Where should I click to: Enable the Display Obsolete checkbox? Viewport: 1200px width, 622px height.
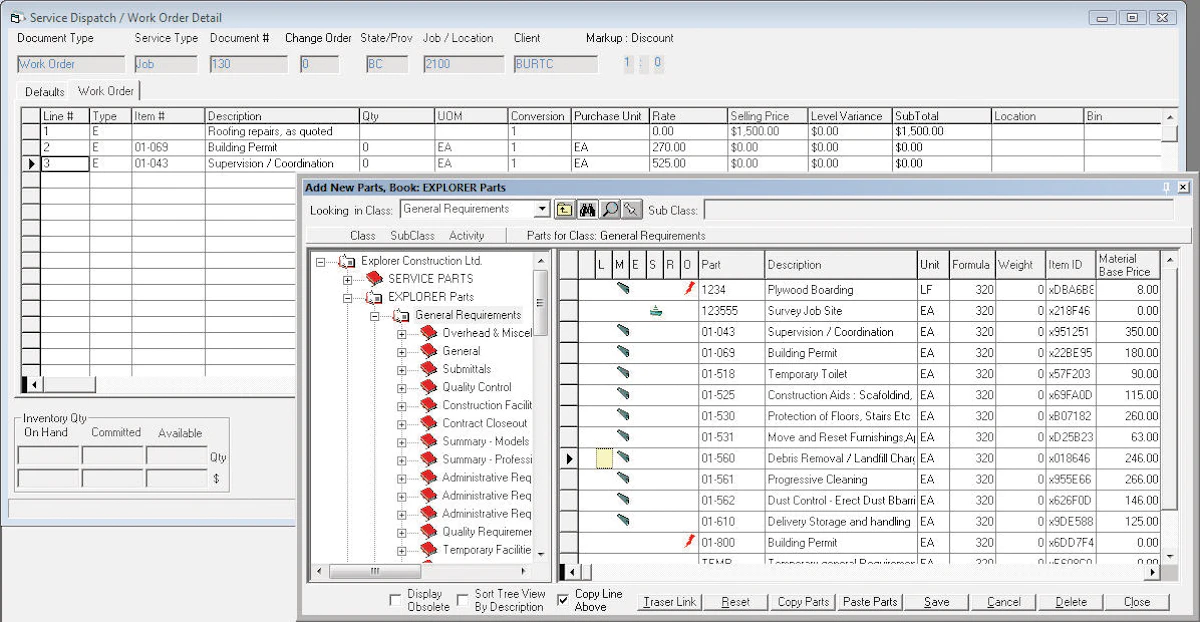point(396,601)
